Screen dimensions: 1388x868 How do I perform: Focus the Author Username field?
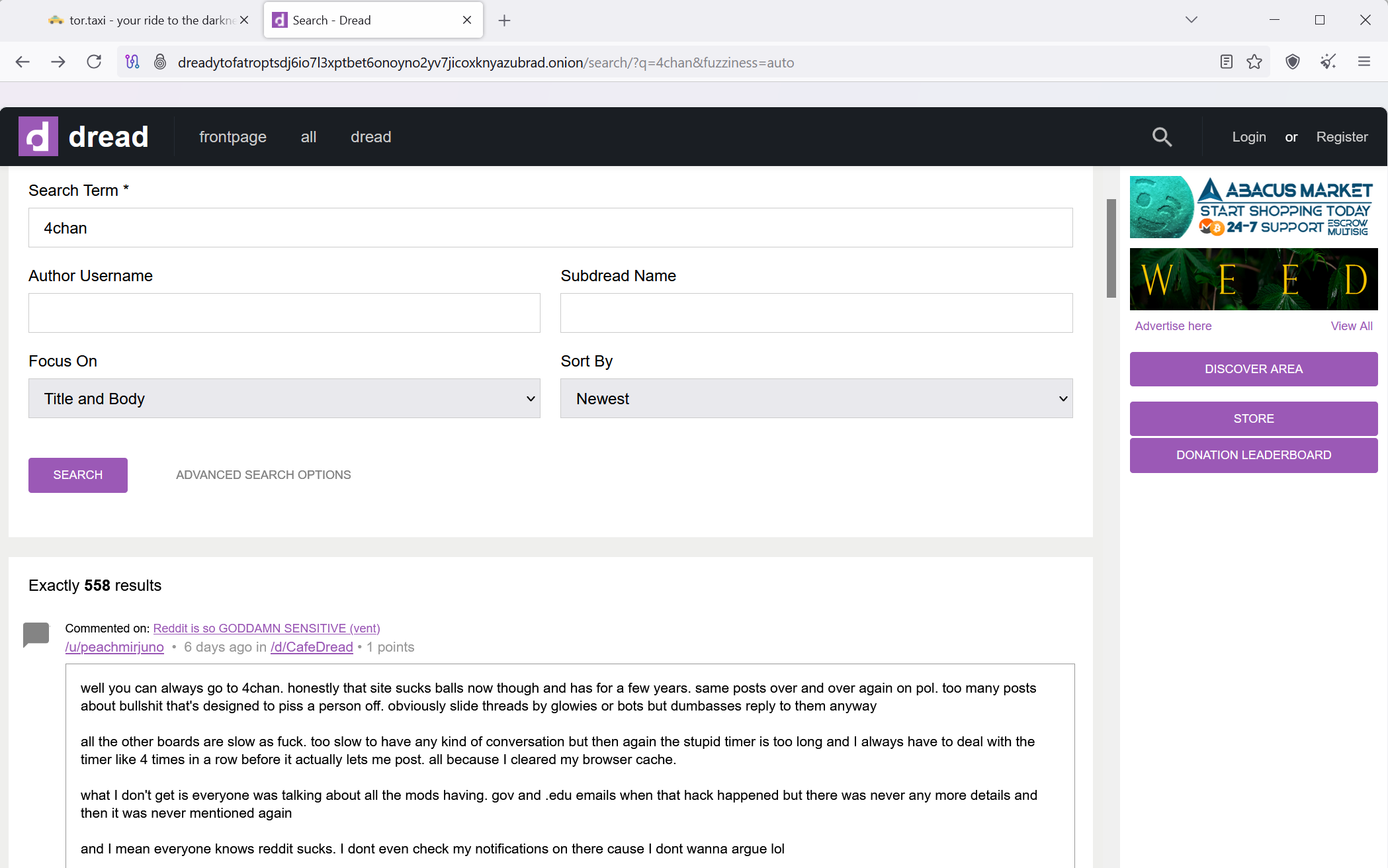284,313
